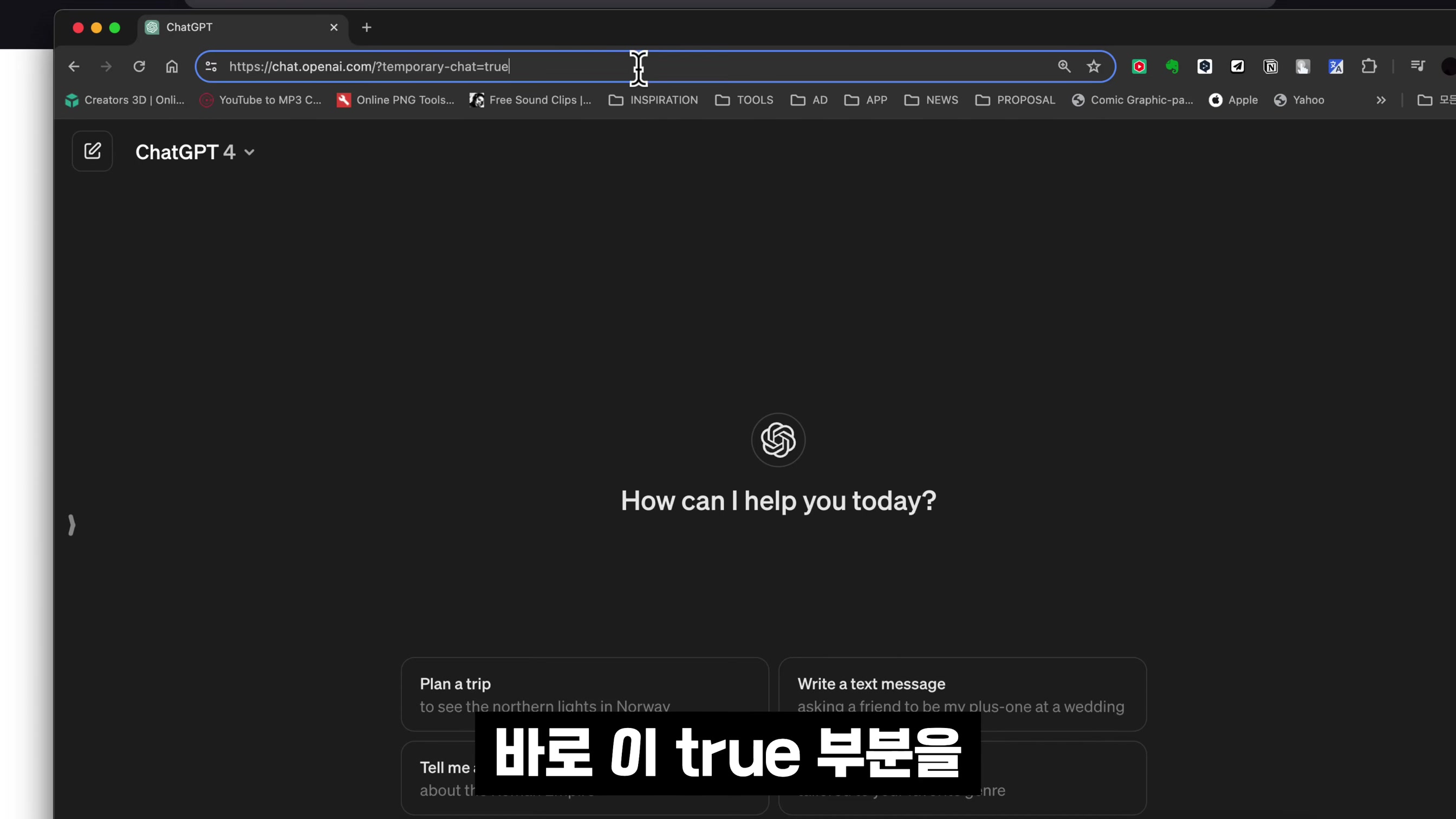Close the ChatGPT tab

[334, 28]
